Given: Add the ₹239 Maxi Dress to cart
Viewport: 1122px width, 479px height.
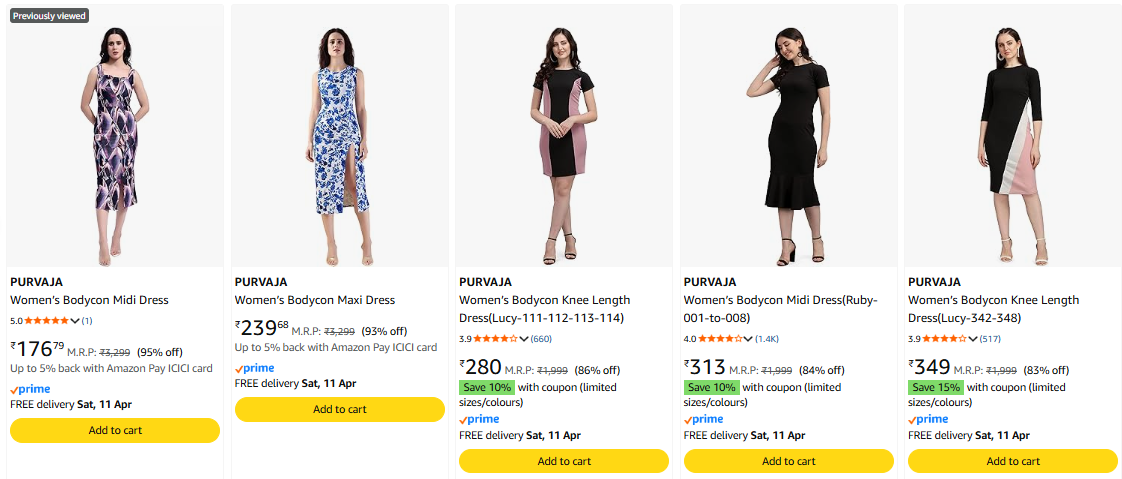Looking at the screenshot, I should 339,409.
